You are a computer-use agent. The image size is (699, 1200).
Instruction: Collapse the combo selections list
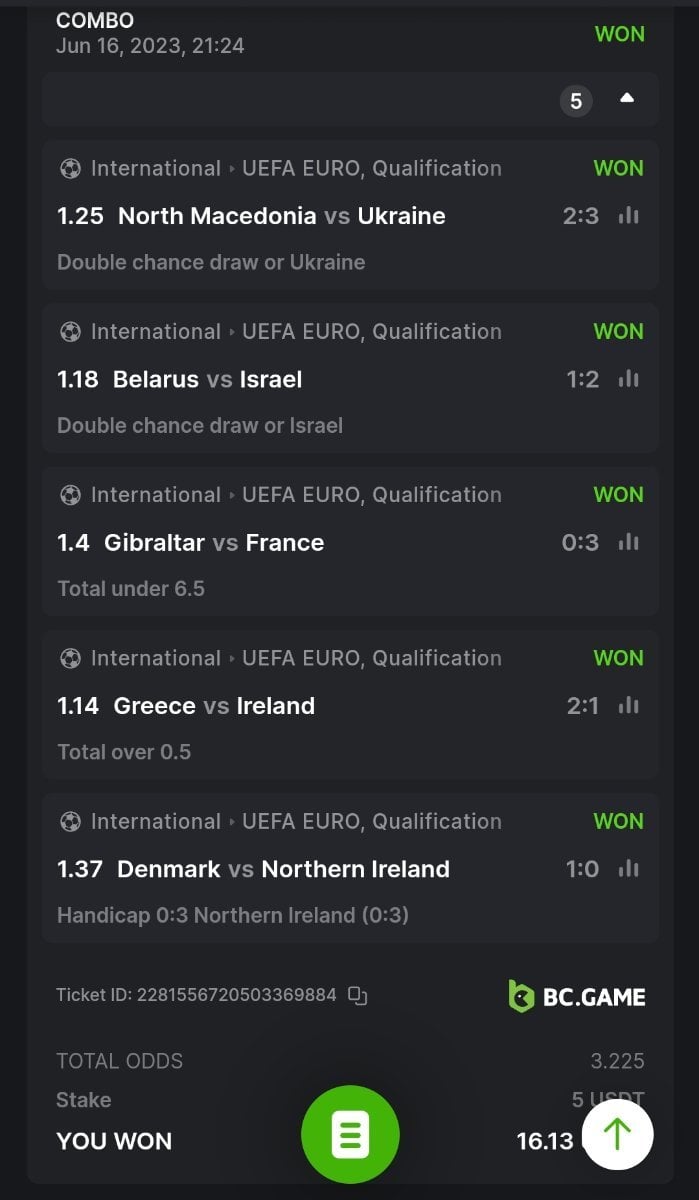click(627, 99)
